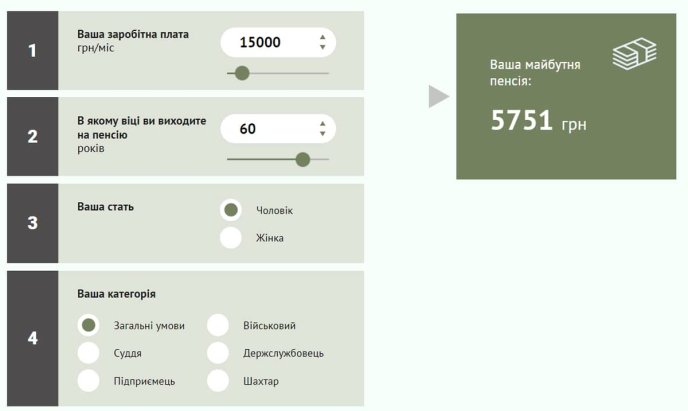Choose the Шахтар category option

218,381
